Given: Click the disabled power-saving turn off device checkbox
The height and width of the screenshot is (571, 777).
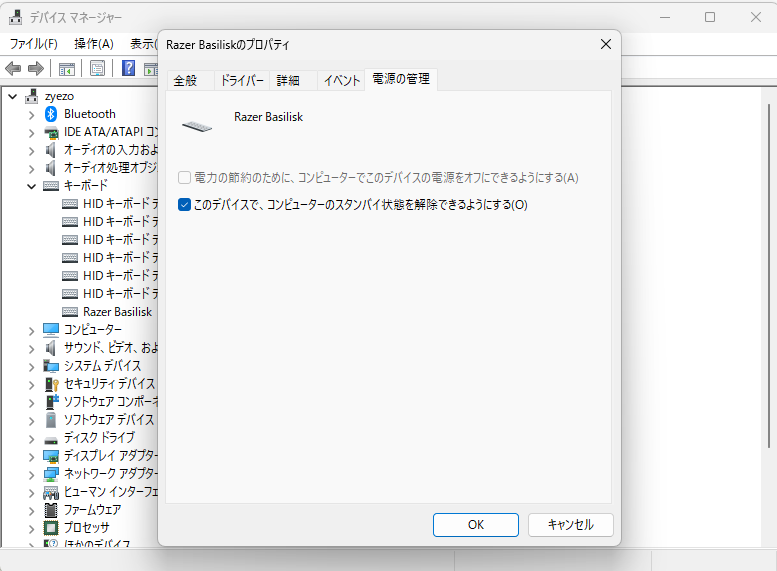Looking at the screenshot, I should click(184, 178).
